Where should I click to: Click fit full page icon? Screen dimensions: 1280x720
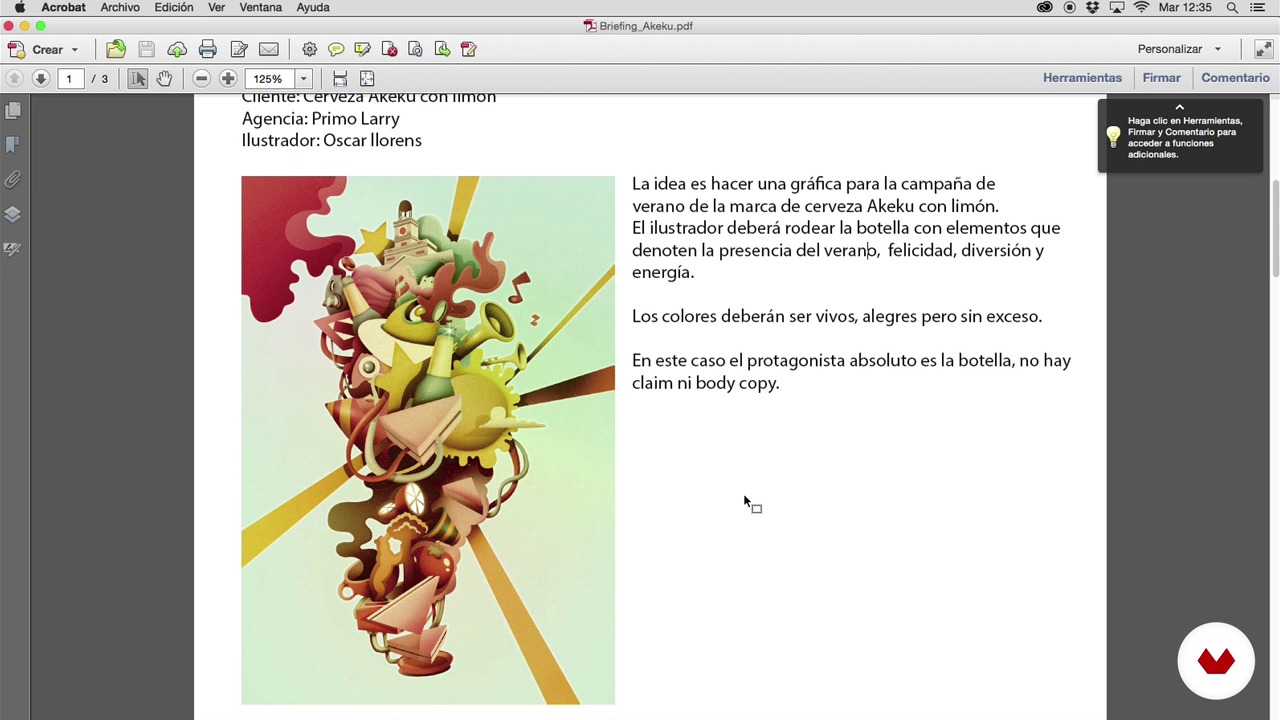[367, 78]
